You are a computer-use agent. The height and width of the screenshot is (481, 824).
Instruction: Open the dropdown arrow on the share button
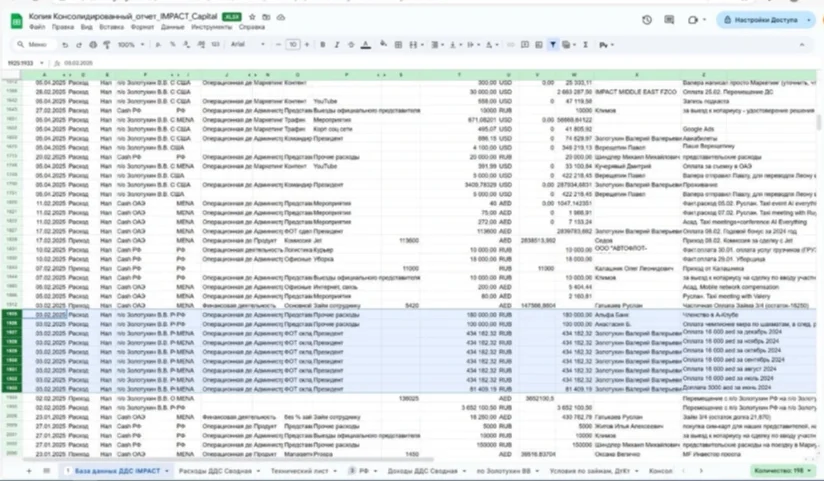click(x=809, y=20)
